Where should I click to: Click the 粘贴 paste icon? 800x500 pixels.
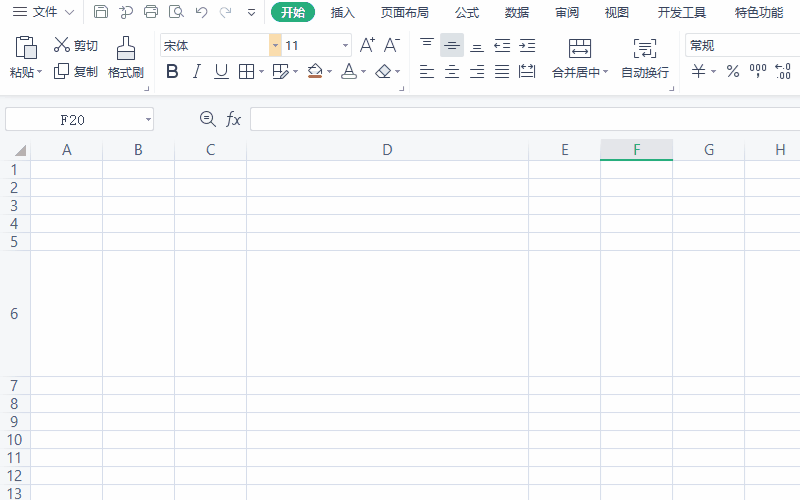(26, 47)
